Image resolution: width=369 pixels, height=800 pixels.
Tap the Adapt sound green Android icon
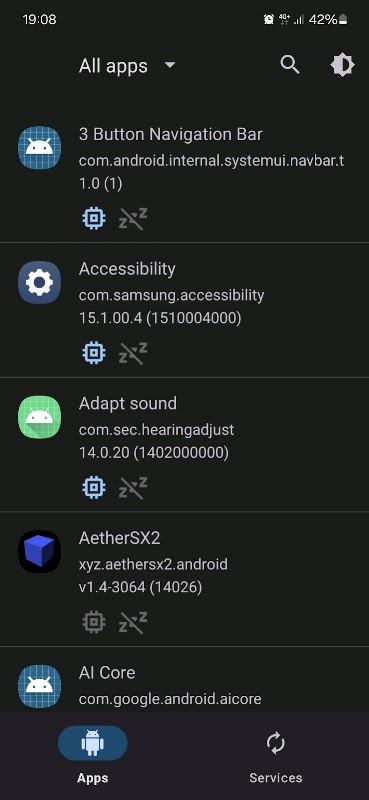39,417
